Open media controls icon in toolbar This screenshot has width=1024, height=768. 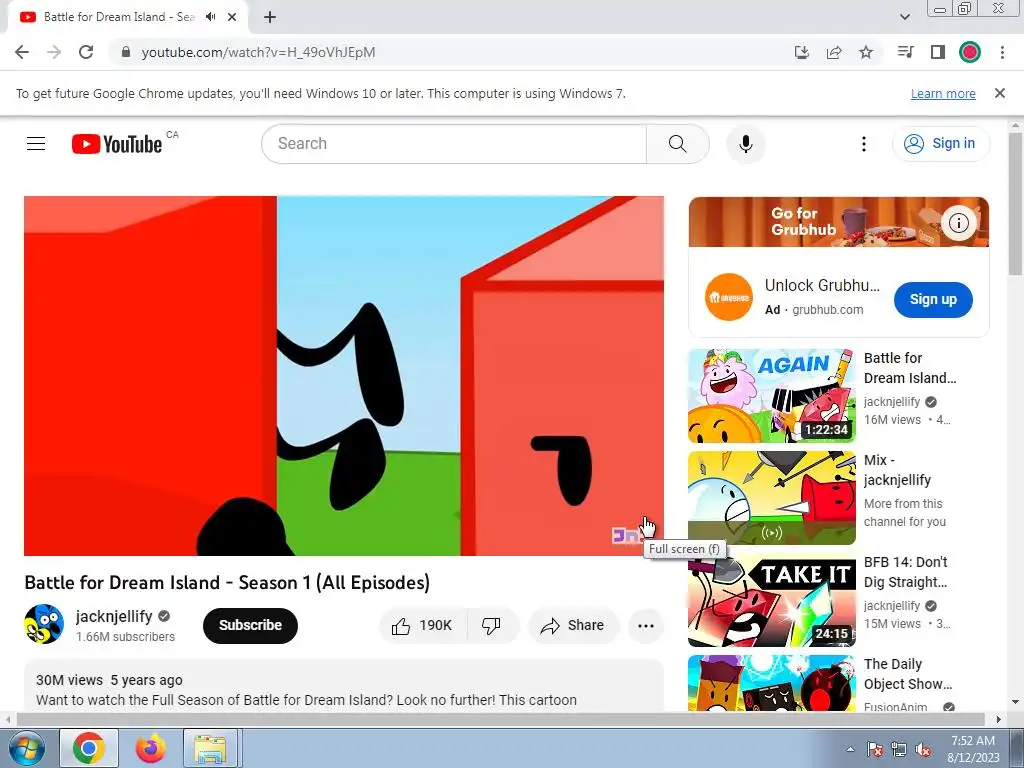pos(905,52)
